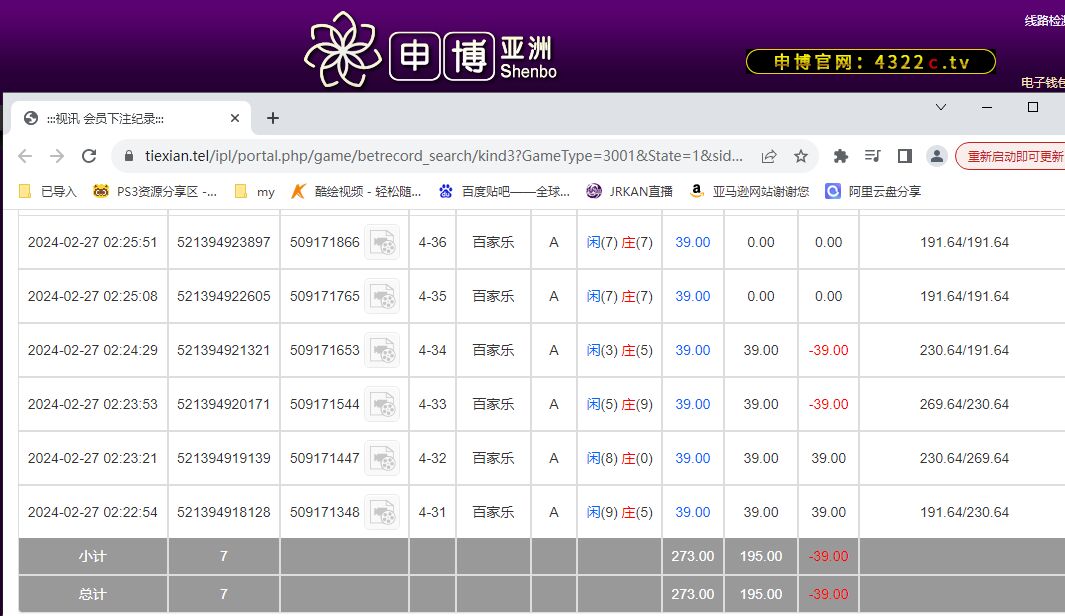Open video replay for bet 509171348
This screenshot has height=616, width=1065.
pos(381,512)
